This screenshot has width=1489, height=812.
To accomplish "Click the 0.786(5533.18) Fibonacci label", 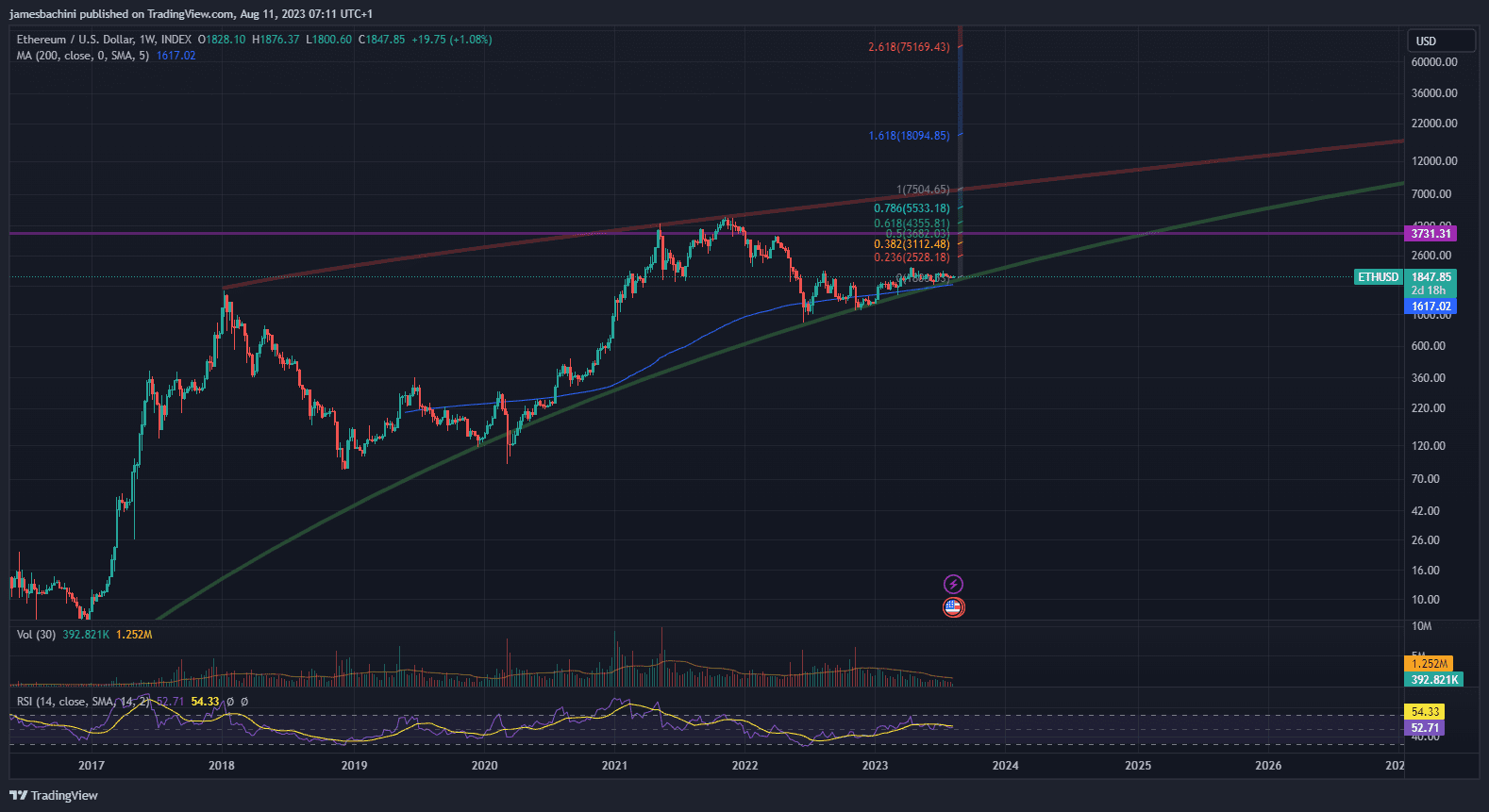I will [912, 208].
